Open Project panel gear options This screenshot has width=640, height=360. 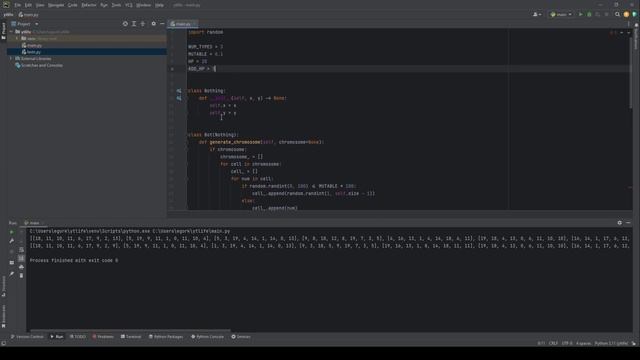pos(153,24)
